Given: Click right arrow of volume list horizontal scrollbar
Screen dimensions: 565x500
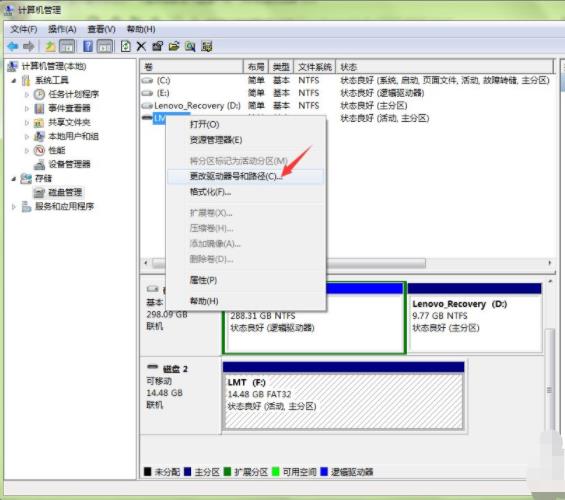Looking at the screenshot, I should (x=550, y=263).
